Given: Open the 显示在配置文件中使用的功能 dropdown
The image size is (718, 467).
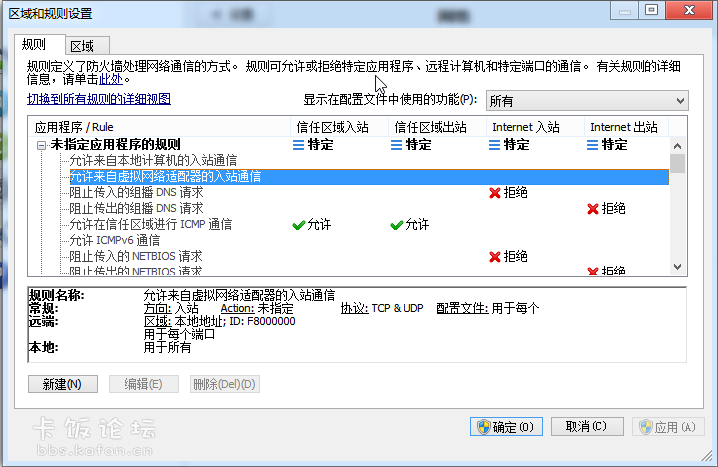Looking at the screenshot, I should point(587,101).
